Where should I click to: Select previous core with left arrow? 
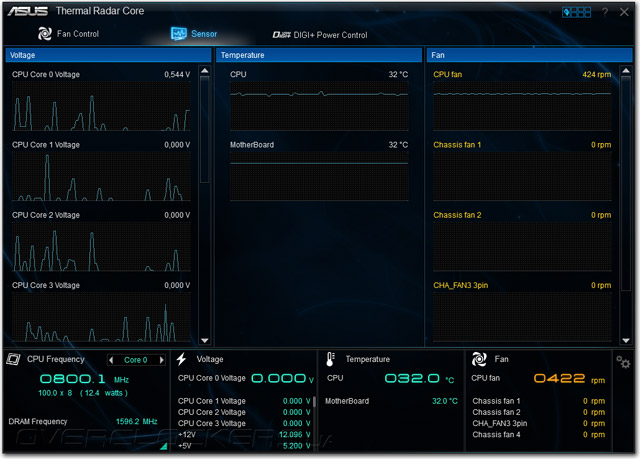coord(111,360)
